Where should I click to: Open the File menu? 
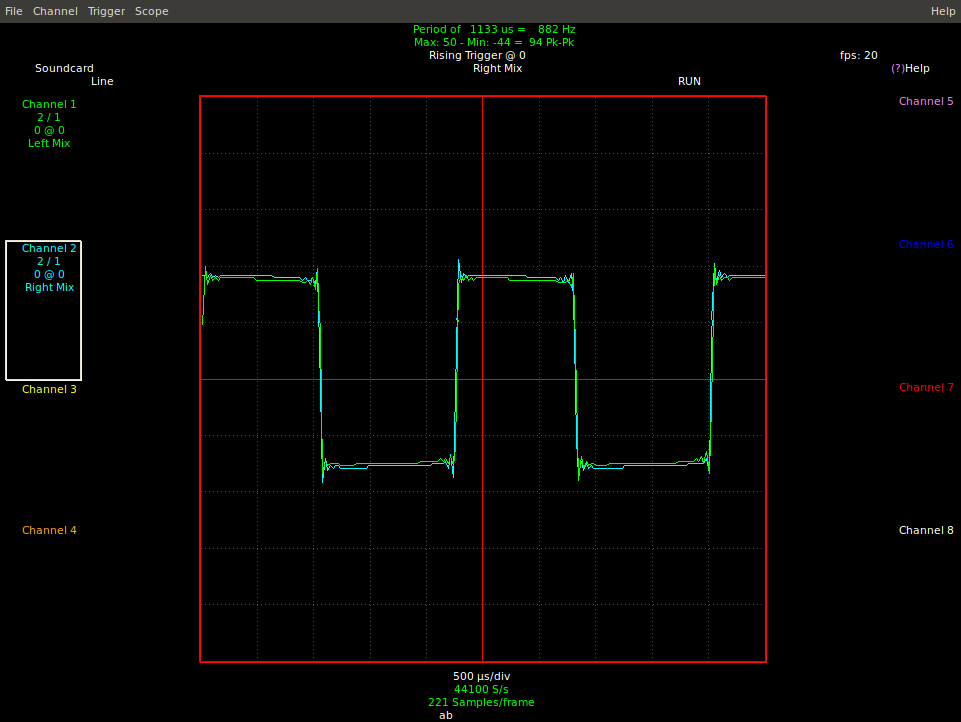(x=13, y=11)
